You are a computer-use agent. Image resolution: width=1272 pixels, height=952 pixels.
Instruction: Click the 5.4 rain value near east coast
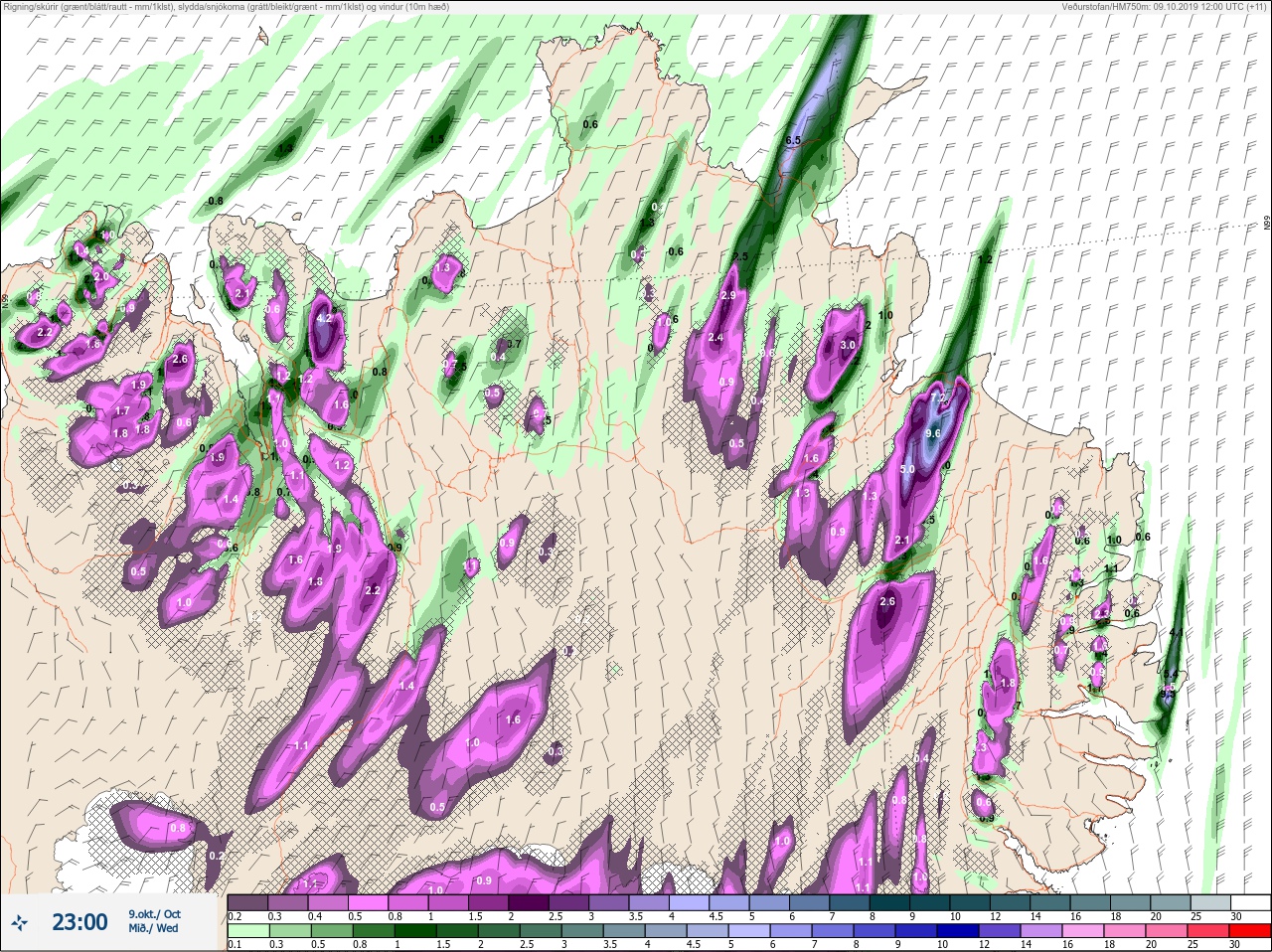pos(1170,673)
